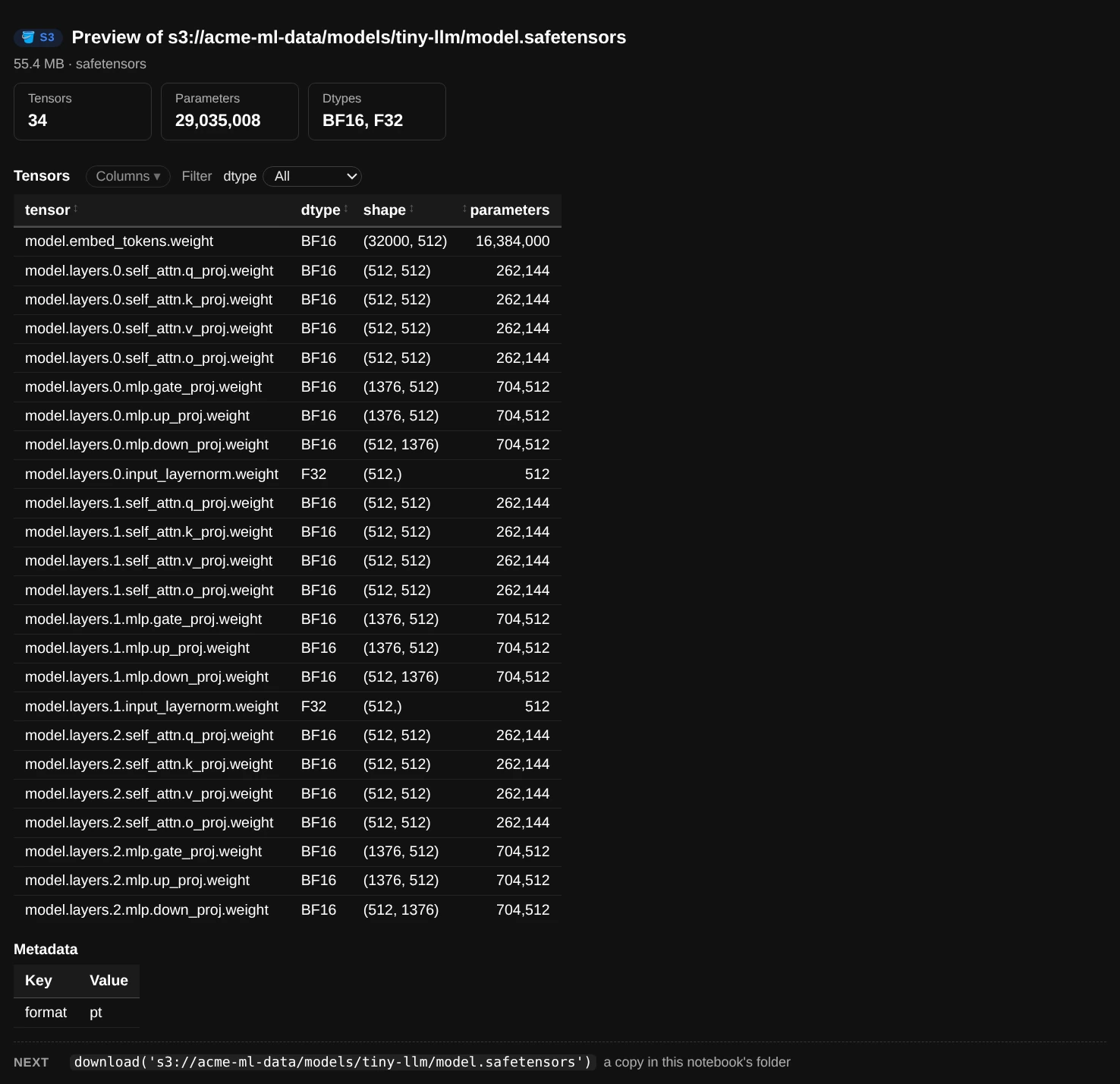
Task: Select model.layers.1.mlp.gate_proj.weight row
Action: coord(288,619)
